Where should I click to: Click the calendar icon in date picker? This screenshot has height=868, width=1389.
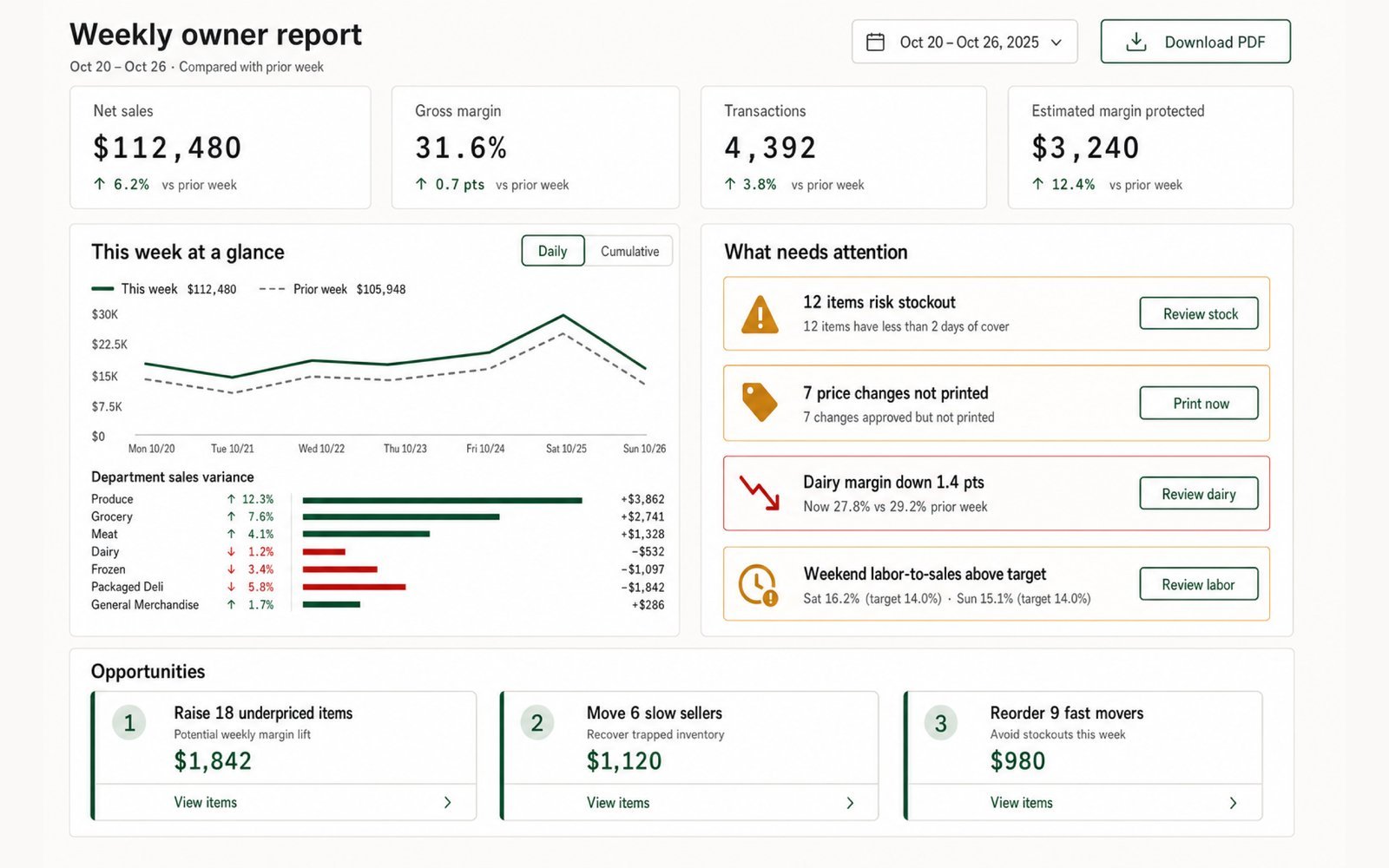click(875, 42)
